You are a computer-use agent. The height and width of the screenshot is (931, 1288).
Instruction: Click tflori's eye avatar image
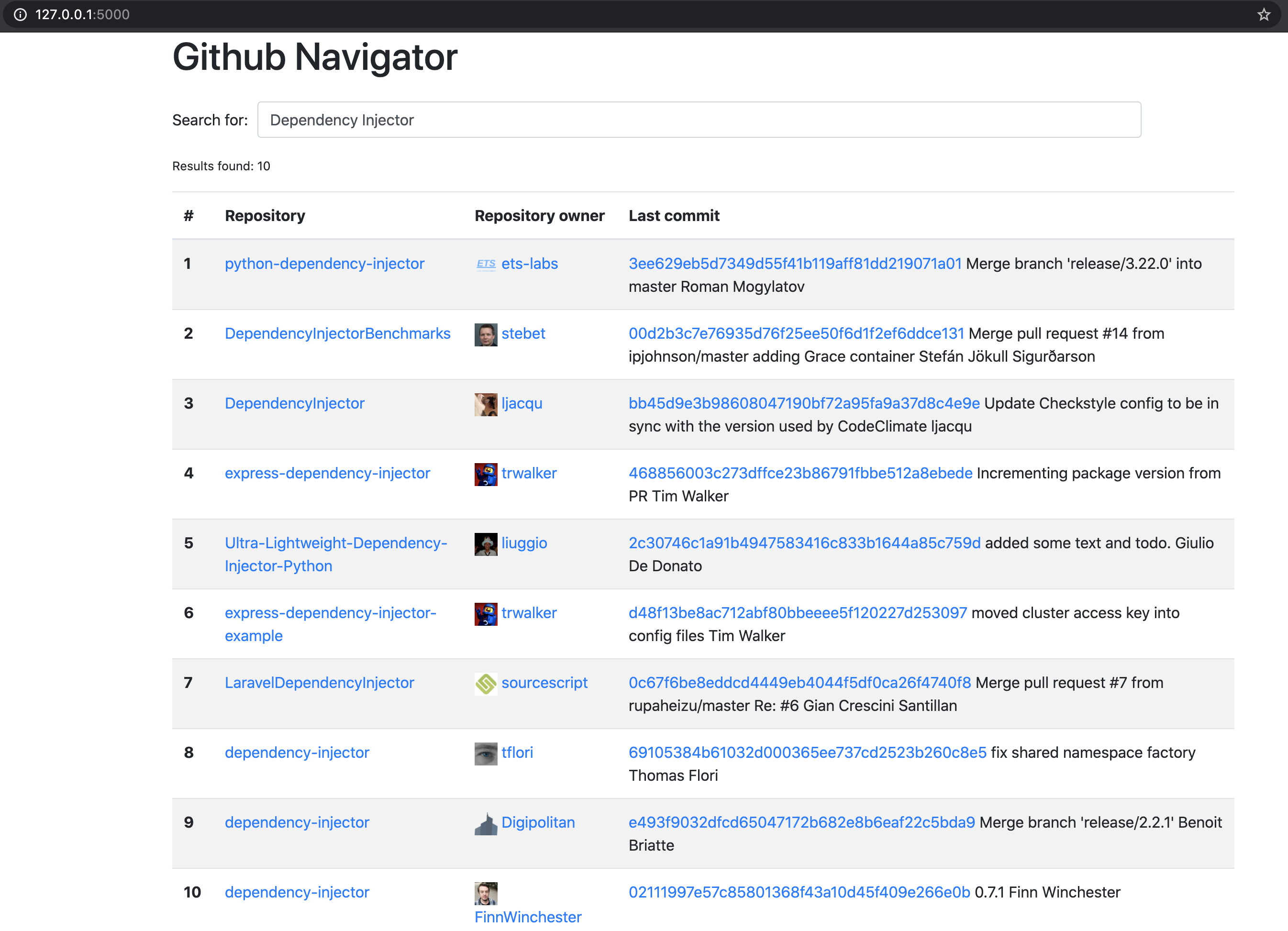click(486, 753)
